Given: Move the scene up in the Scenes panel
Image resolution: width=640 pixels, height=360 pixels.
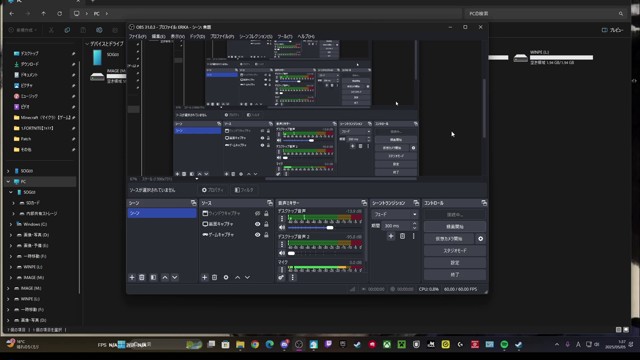Looking at the screenshot, I should tap(165, 278).
